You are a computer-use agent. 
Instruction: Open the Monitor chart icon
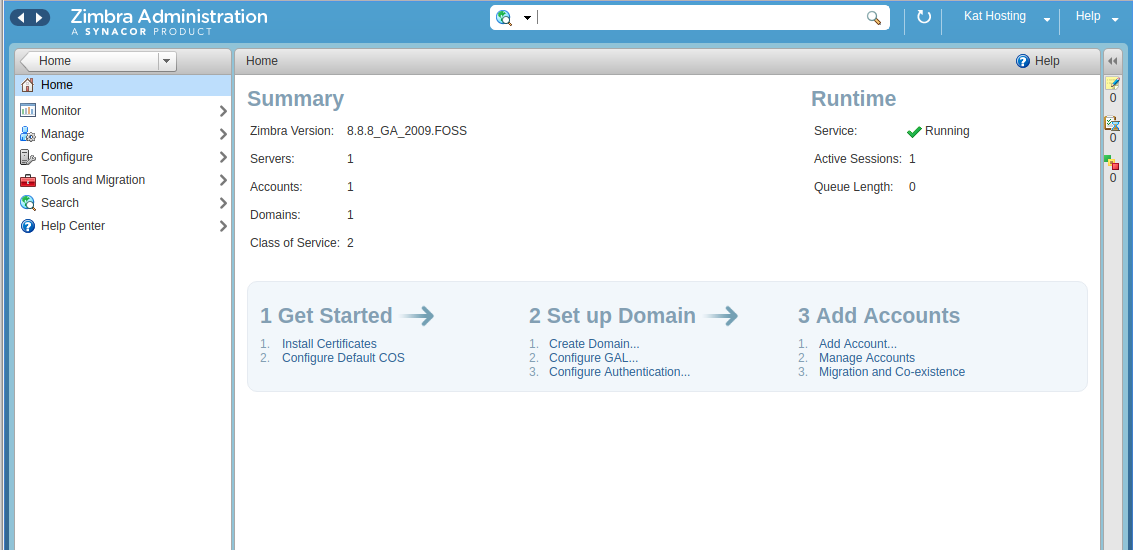pyautogui.click(x=28, y=111)
